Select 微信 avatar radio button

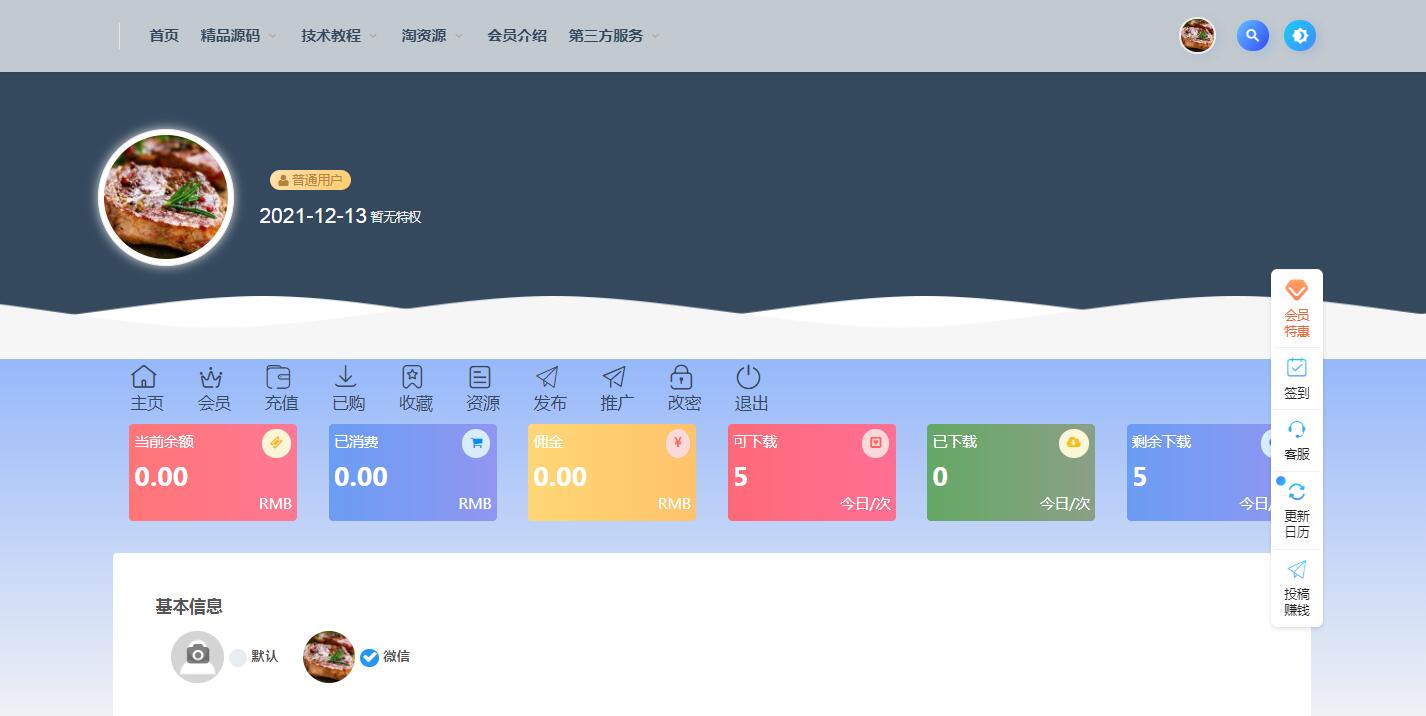369,658
